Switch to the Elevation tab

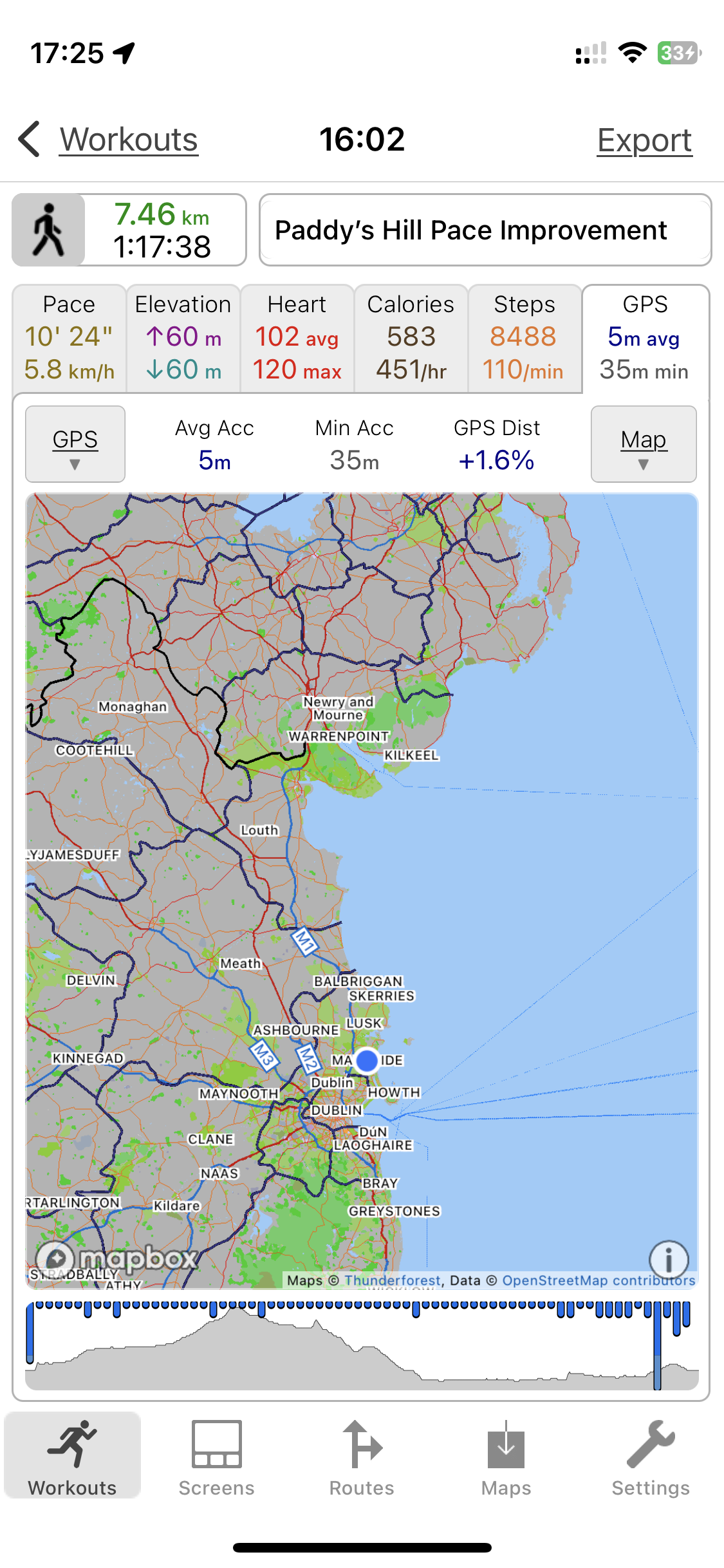tap(183, 338)
